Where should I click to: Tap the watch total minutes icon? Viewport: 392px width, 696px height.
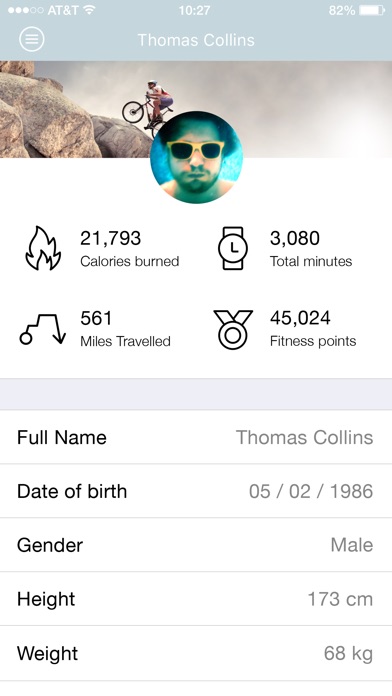(x=233, y=249)
